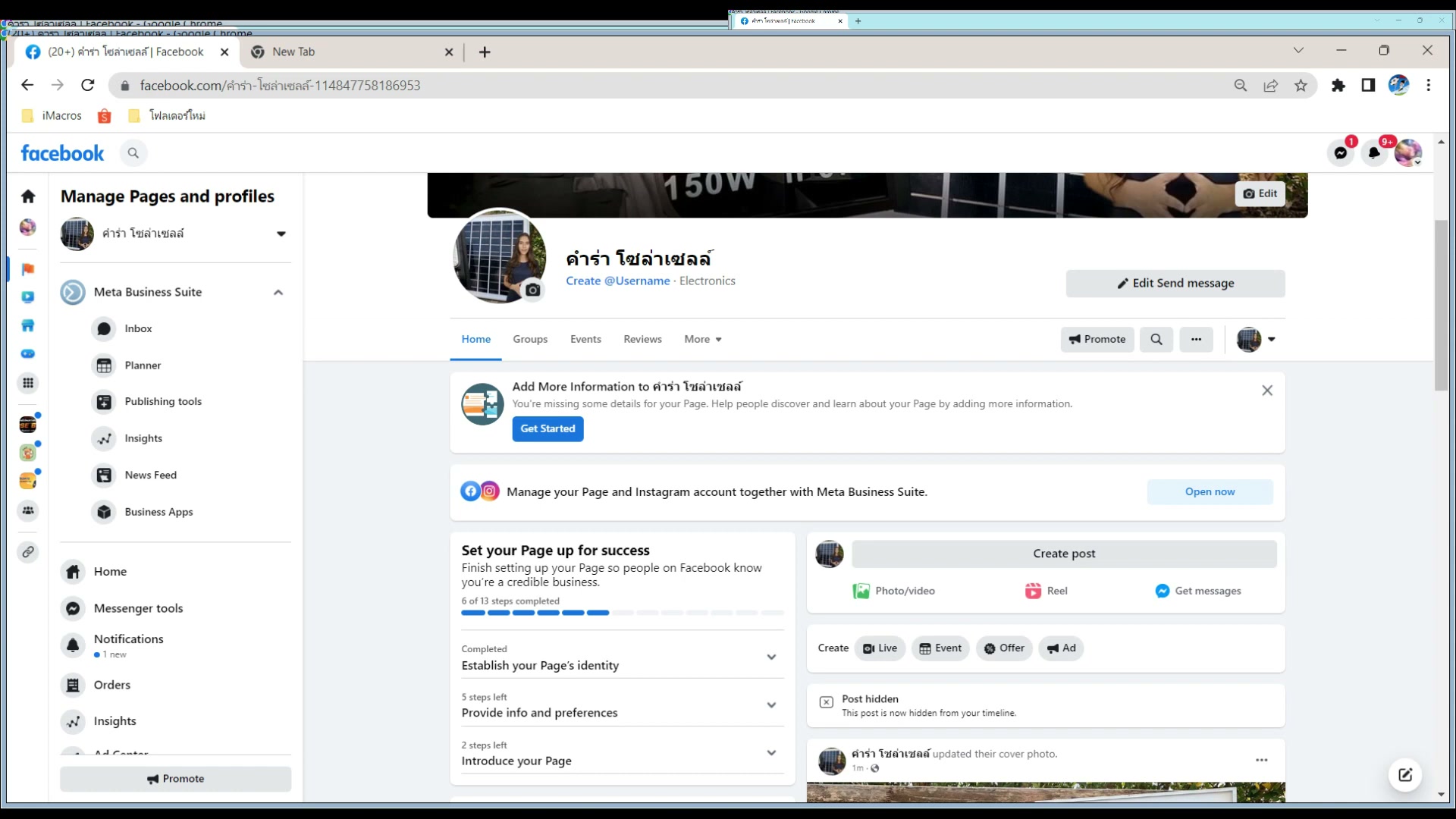Click camera icon on profile picture
This screenshot has width=1456, height=819.
533,290
